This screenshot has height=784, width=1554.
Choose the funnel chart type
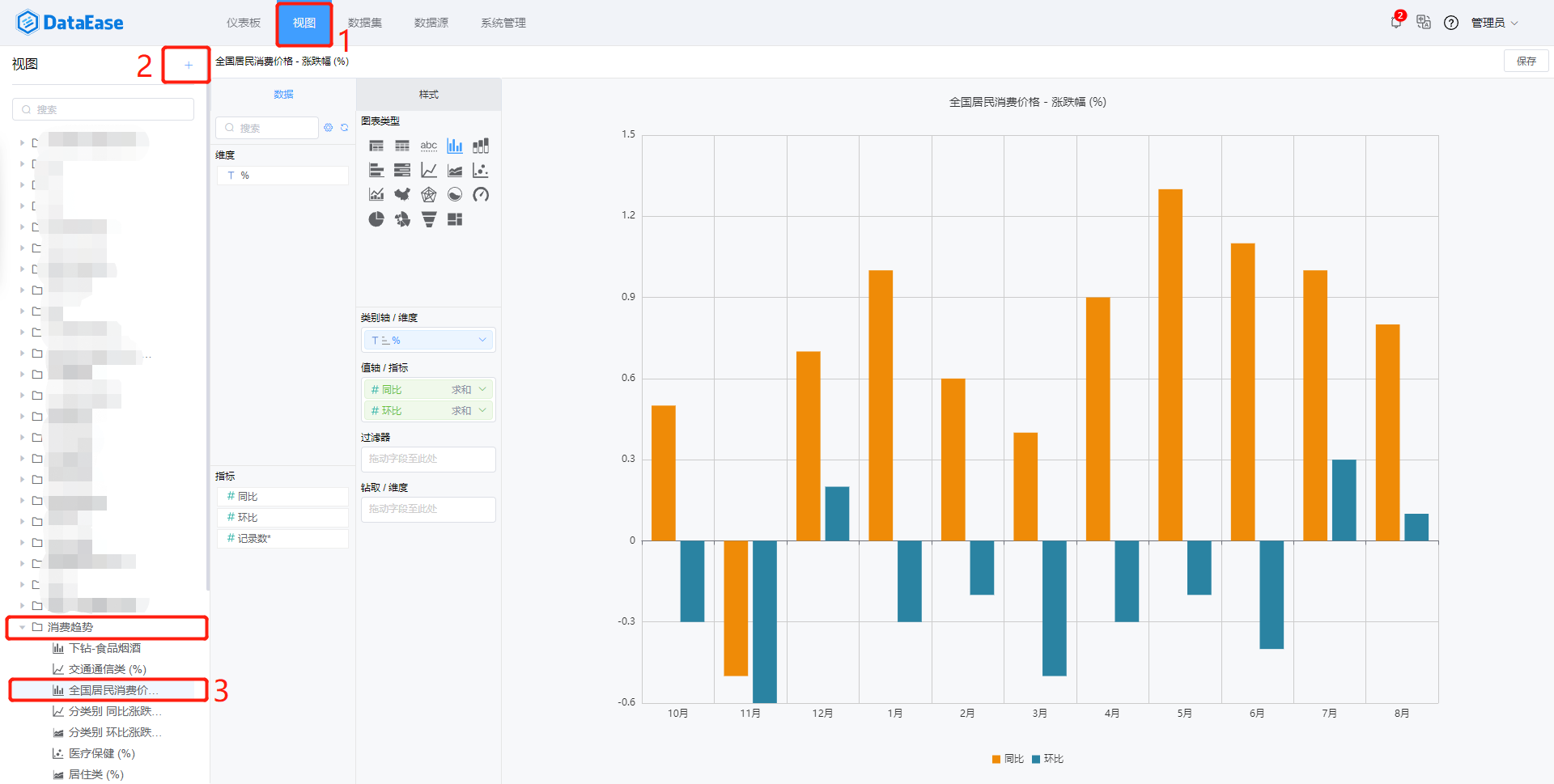point(428,218)
